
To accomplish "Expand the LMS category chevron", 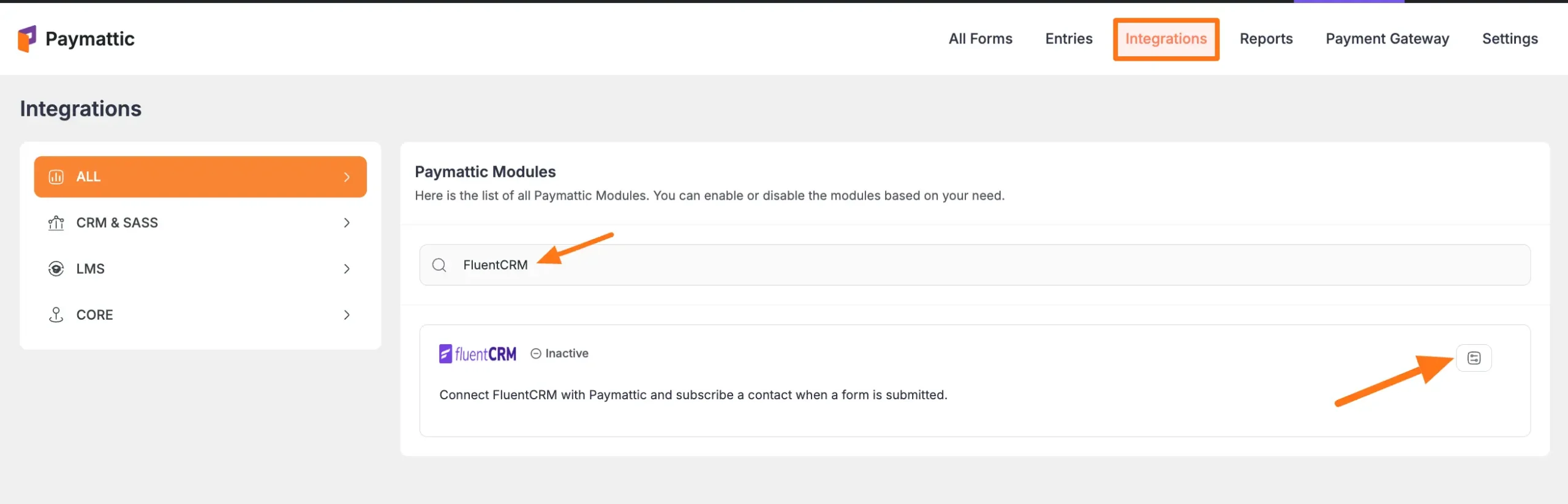I will coord(347,268).
